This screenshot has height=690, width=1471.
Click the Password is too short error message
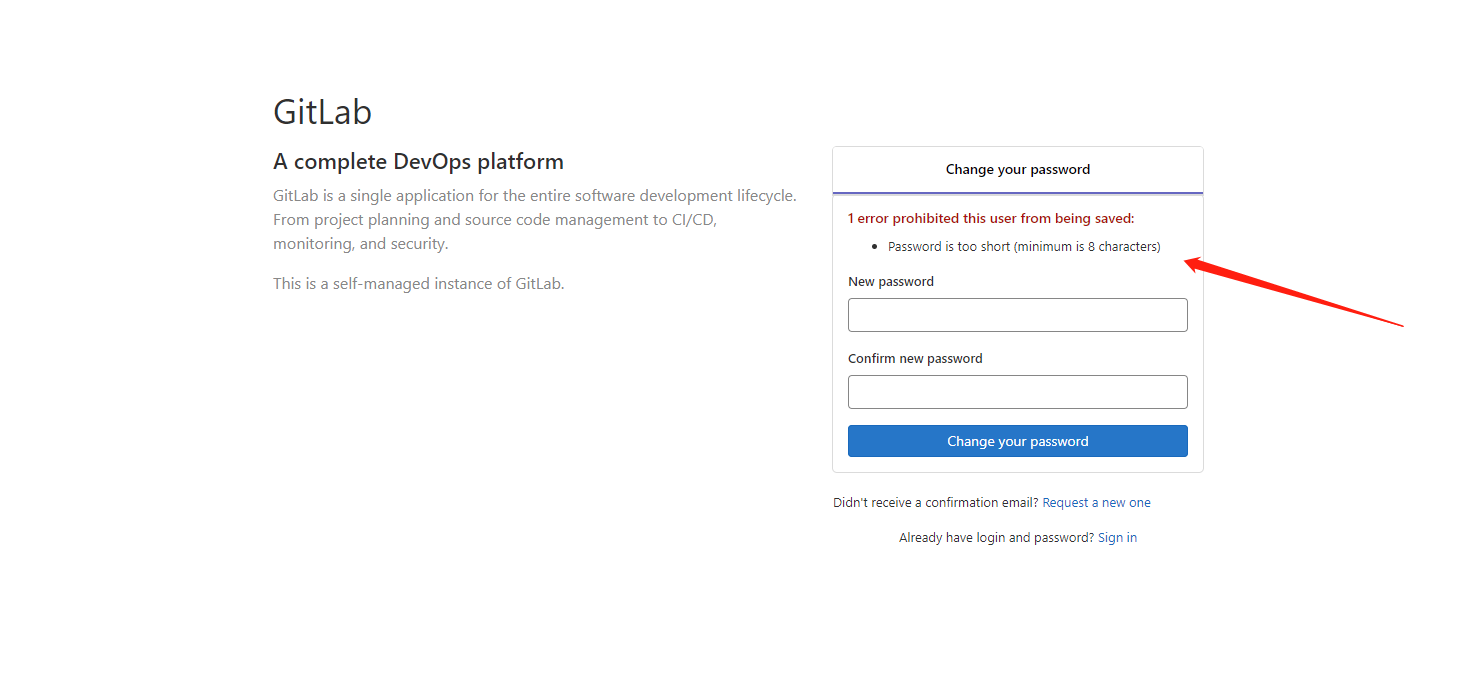pos(1024,247)
